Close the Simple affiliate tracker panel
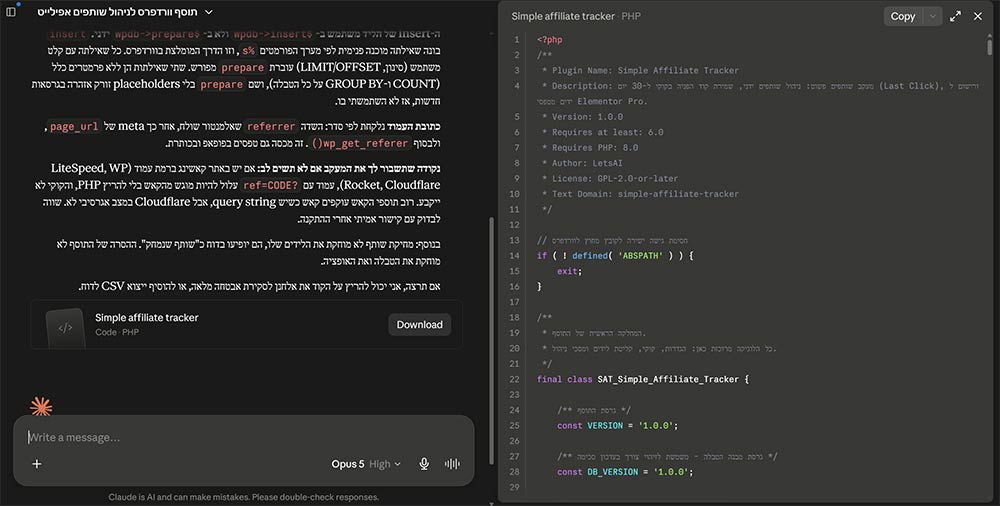The height and width of the screenshot is (506, 1000). (978, 17)
